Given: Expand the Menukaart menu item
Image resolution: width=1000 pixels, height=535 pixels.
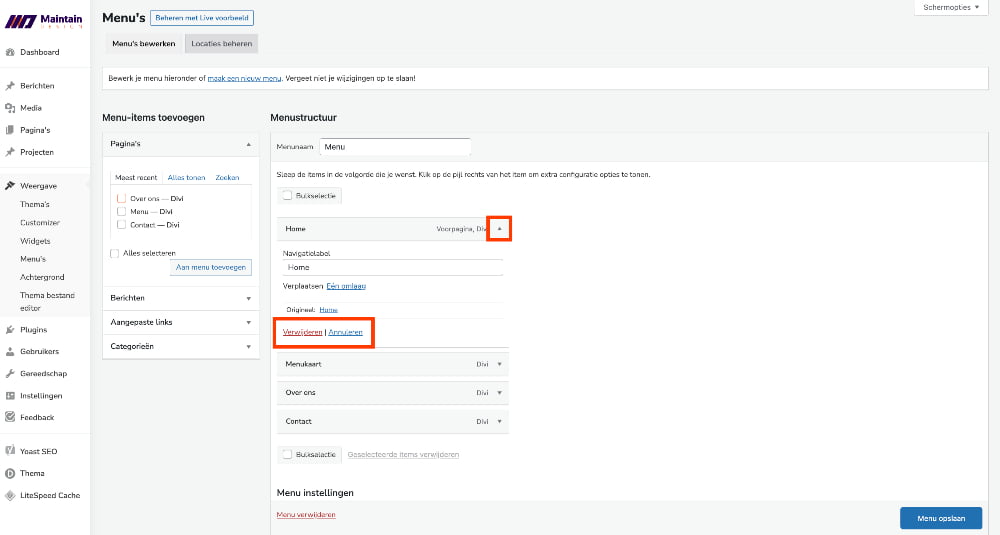Looking at the screenshot, I should [499, 364].
